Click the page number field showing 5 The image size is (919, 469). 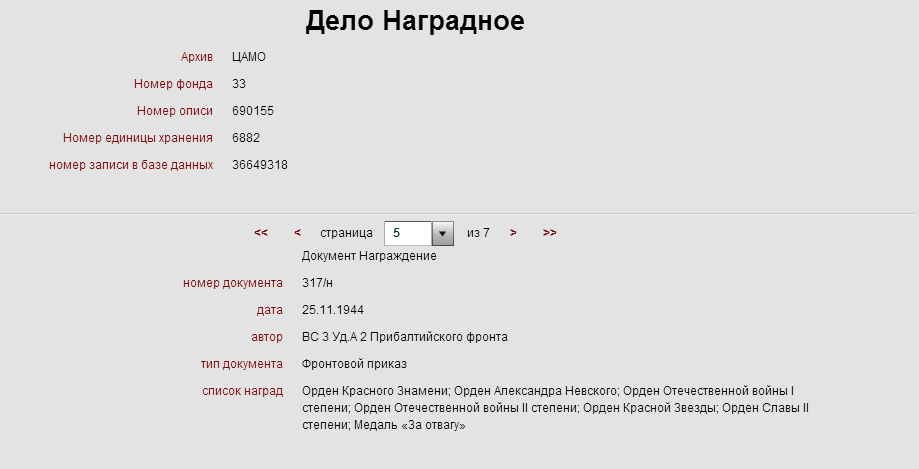point(408,233)
